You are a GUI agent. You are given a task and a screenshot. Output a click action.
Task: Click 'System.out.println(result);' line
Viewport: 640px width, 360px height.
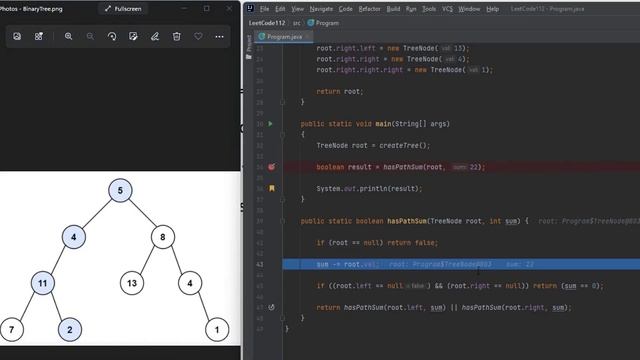tap(369, 189)
